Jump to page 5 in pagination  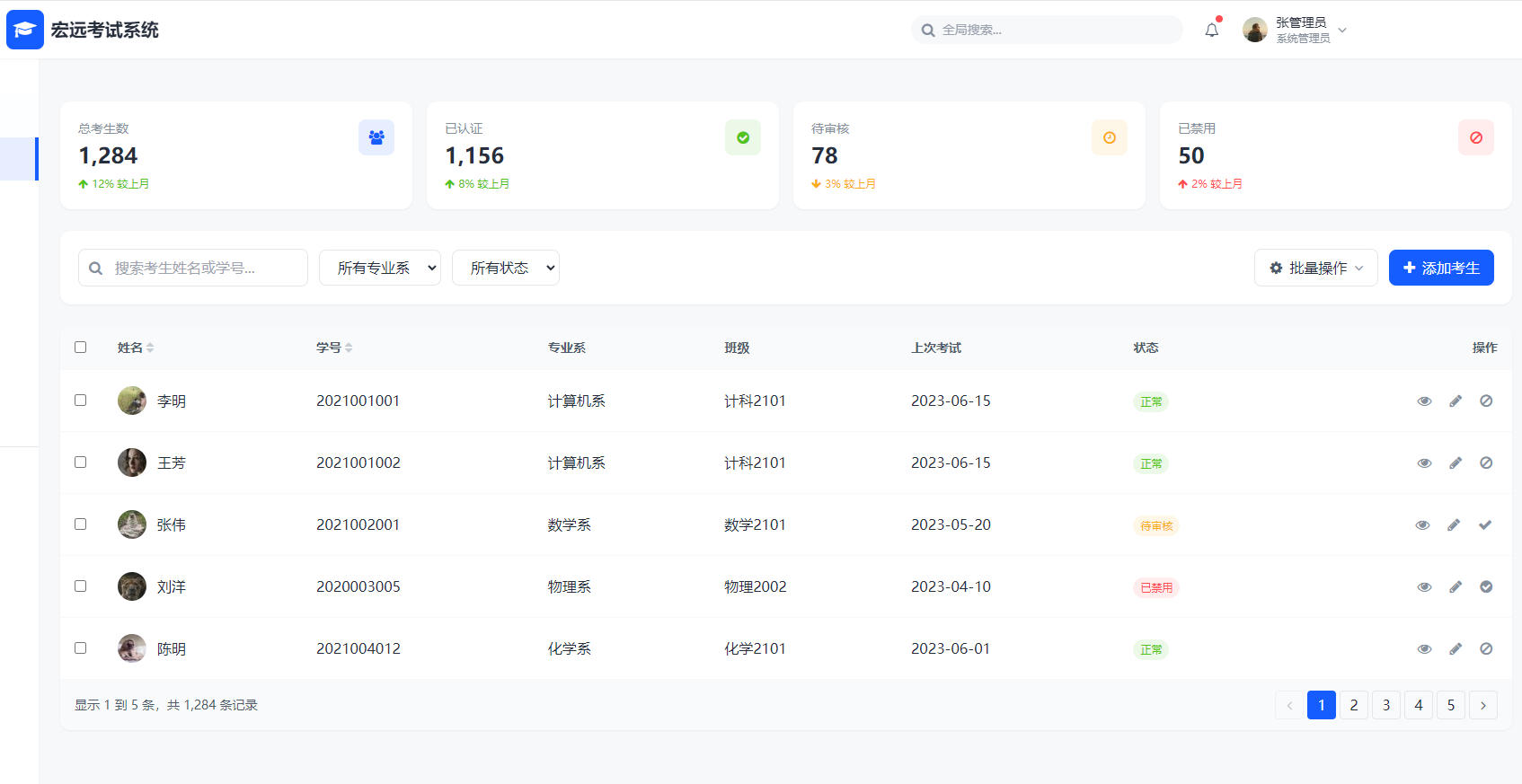1450,705
